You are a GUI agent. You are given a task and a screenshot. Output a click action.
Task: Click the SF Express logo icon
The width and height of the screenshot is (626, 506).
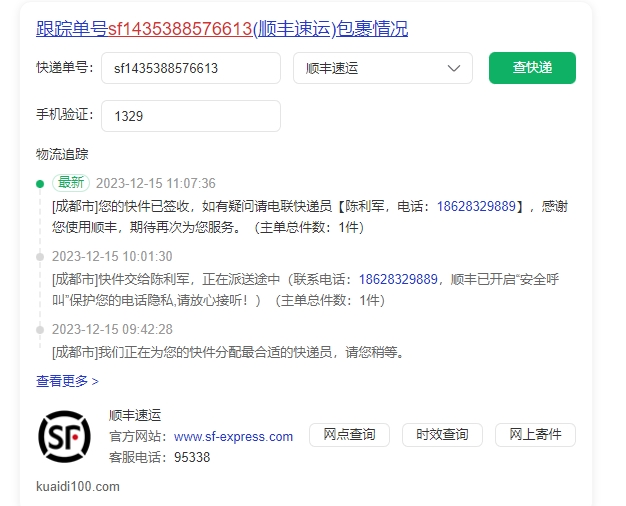pos(64,437)
